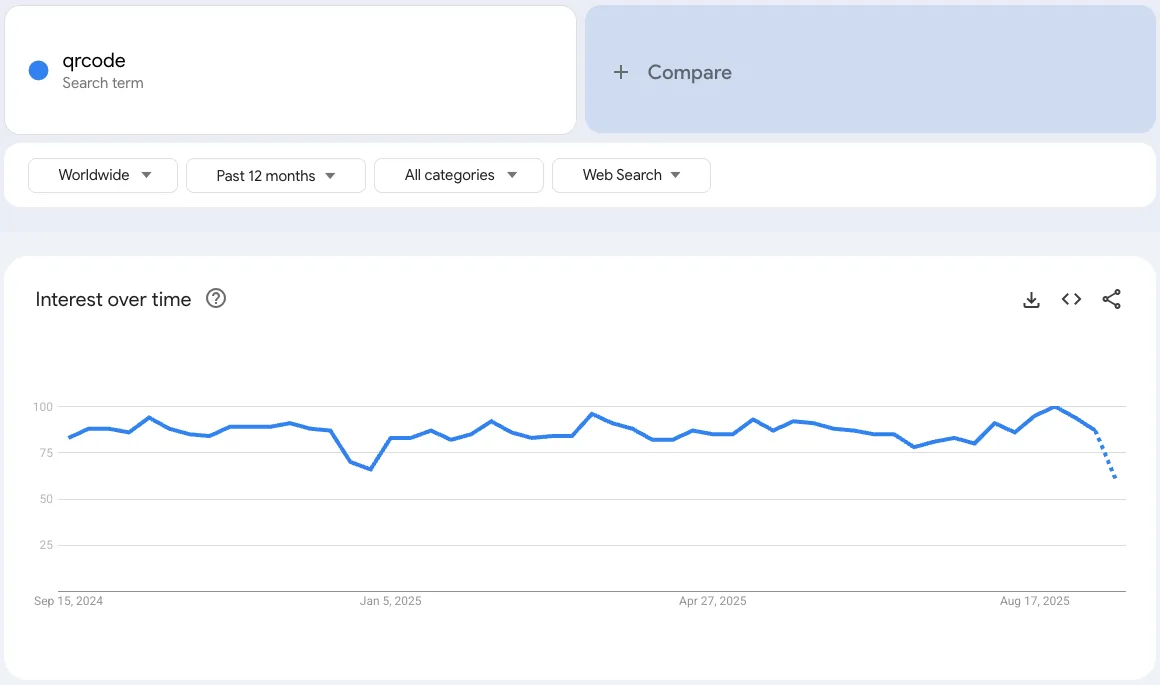Click the Sep 15, 2024 axis label
The width and height of the screenshot is (1160, 685).
point(68,601)
